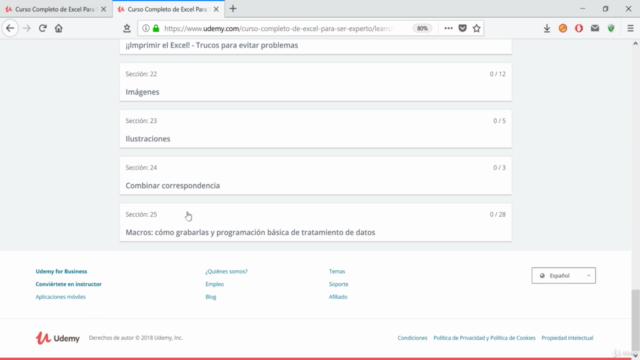640x360 pixels.
Task: Click the scrollbar up arrow
Action: (635, 43)
